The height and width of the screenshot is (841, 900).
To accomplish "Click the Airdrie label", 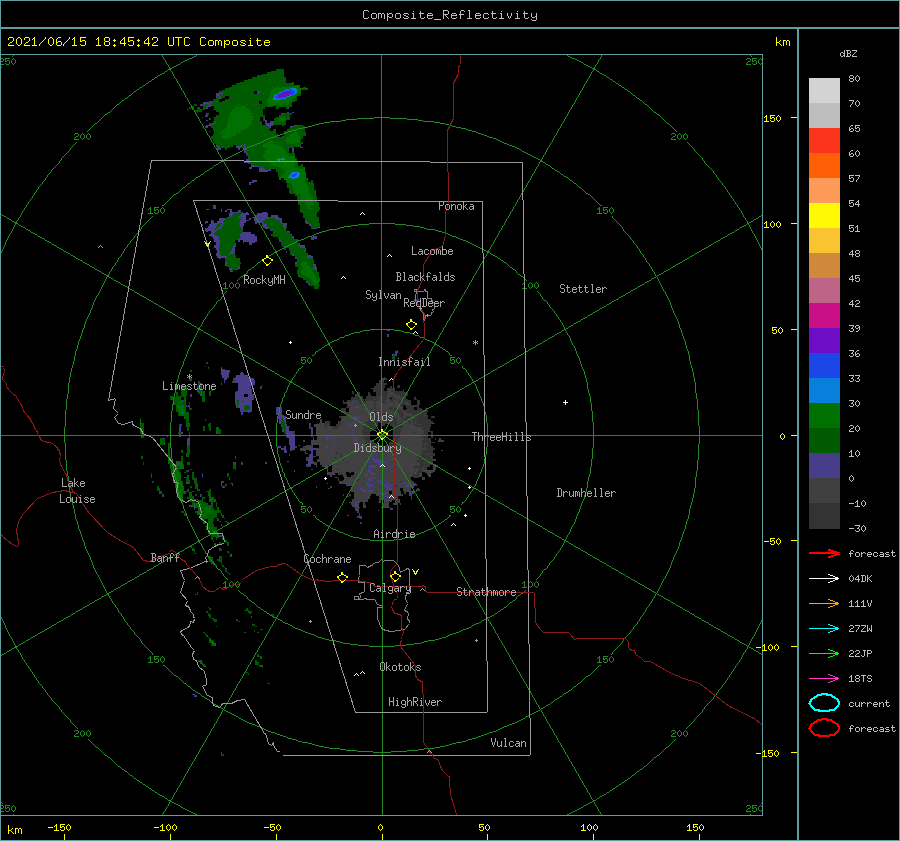I will [394, 534].
